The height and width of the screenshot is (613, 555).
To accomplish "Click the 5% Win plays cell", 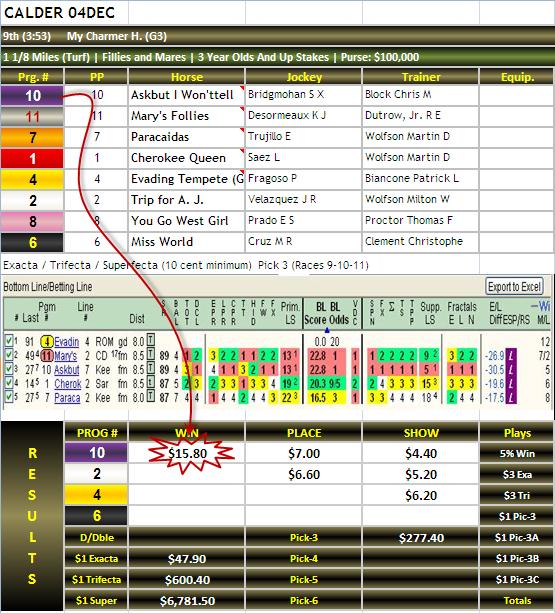I will click(x=517, y=453).
